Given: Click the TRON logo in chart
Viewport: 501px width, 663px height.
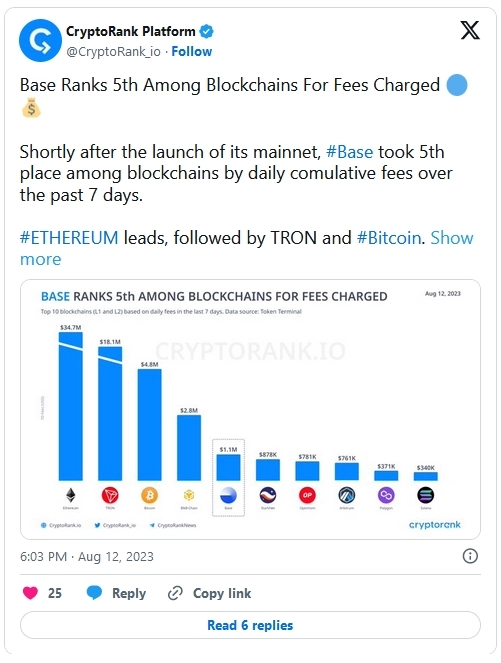Looking at the screenshot, I should click(110, 495).
